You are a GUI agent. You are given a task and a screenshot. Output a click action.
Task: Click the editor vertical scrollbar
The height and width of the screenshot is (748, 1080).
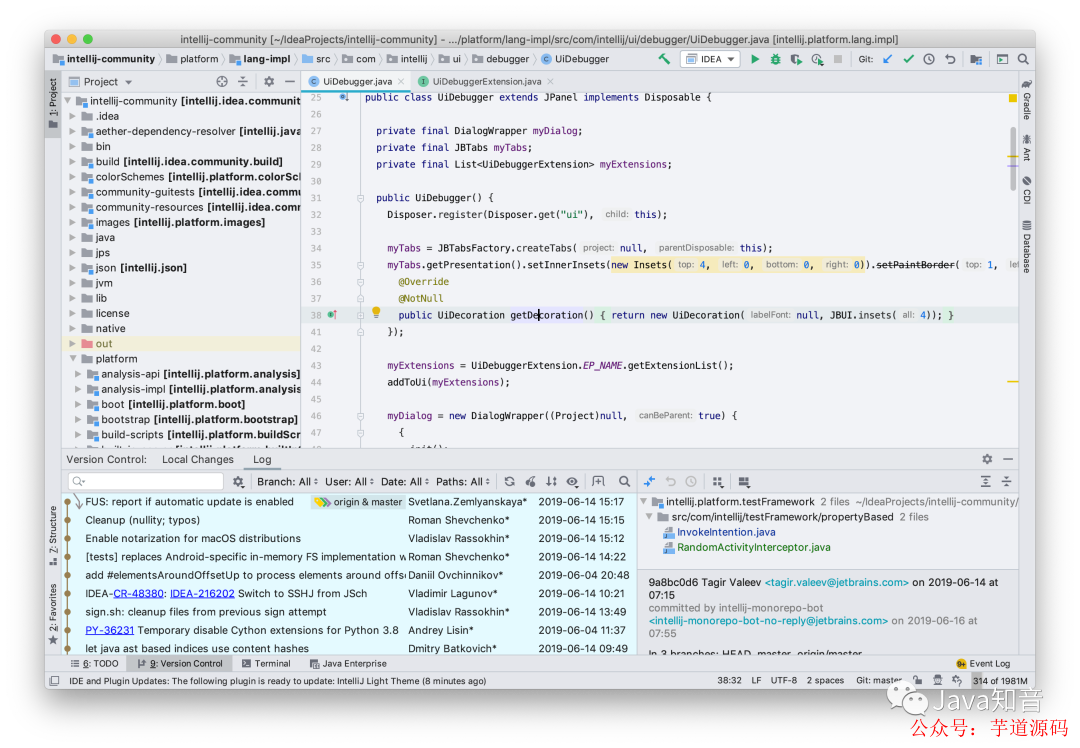click(1013, 158)
